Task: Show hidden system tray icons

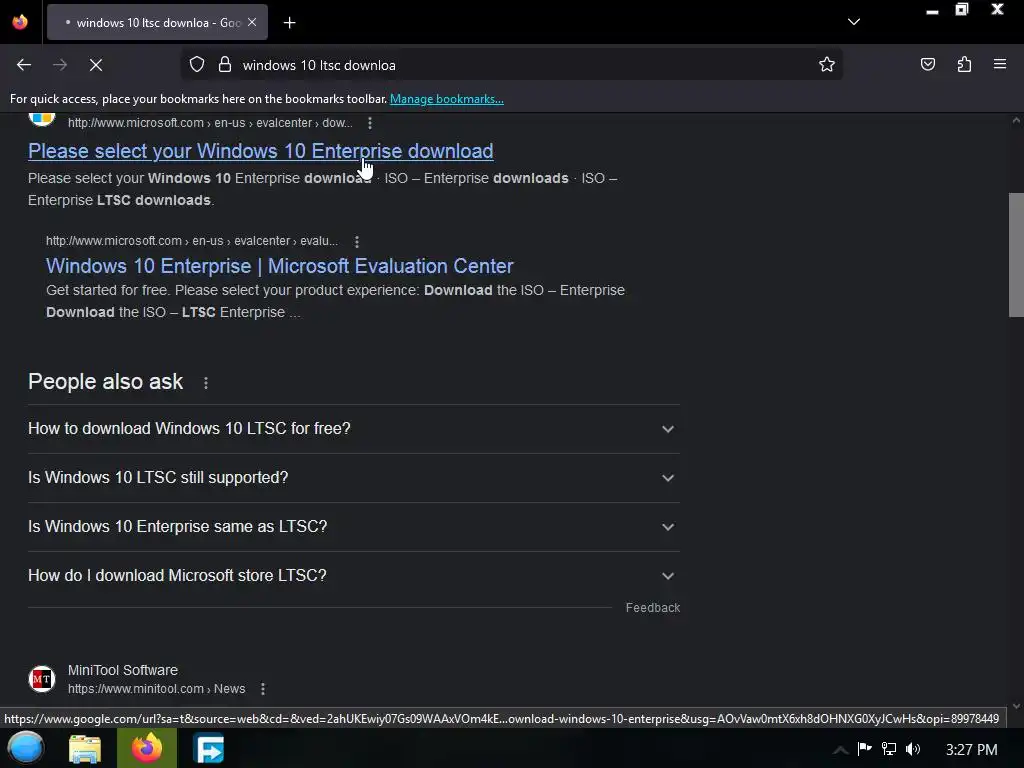Action: pyautogui.click(x=840, y=750)
